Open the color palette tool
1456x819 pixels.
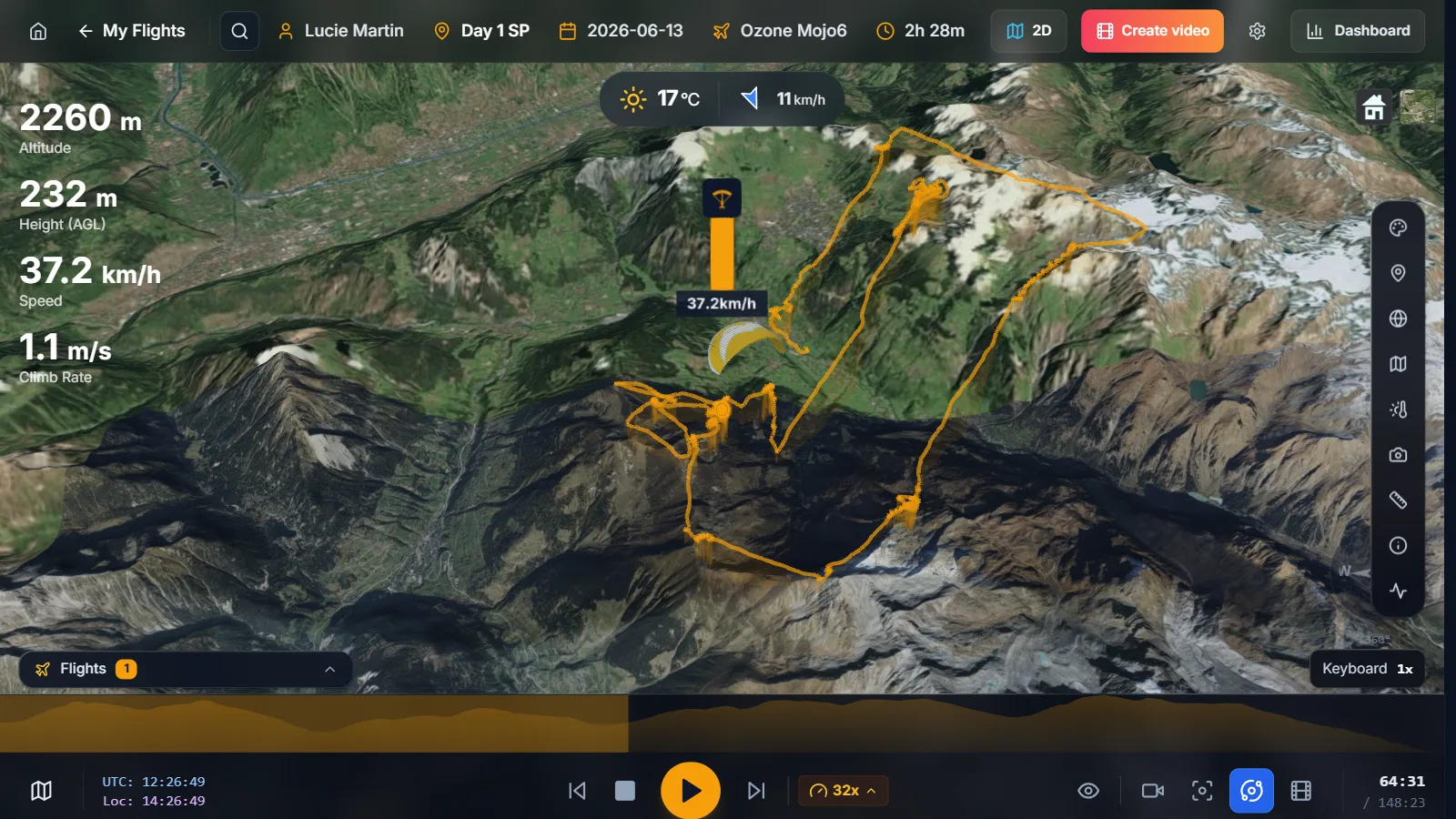[1399, 227]
